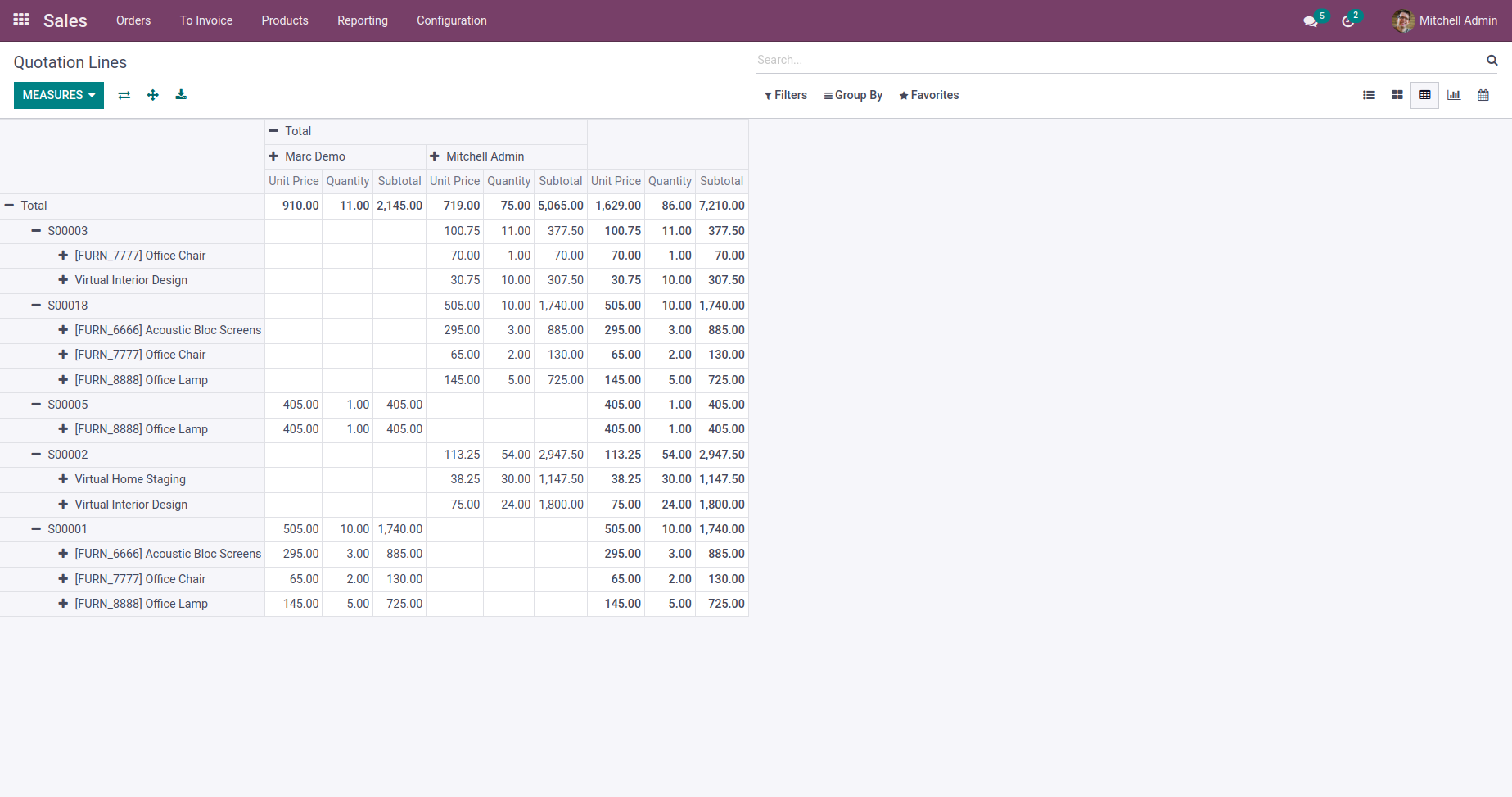Download the pivot table as xlsx

181,95
